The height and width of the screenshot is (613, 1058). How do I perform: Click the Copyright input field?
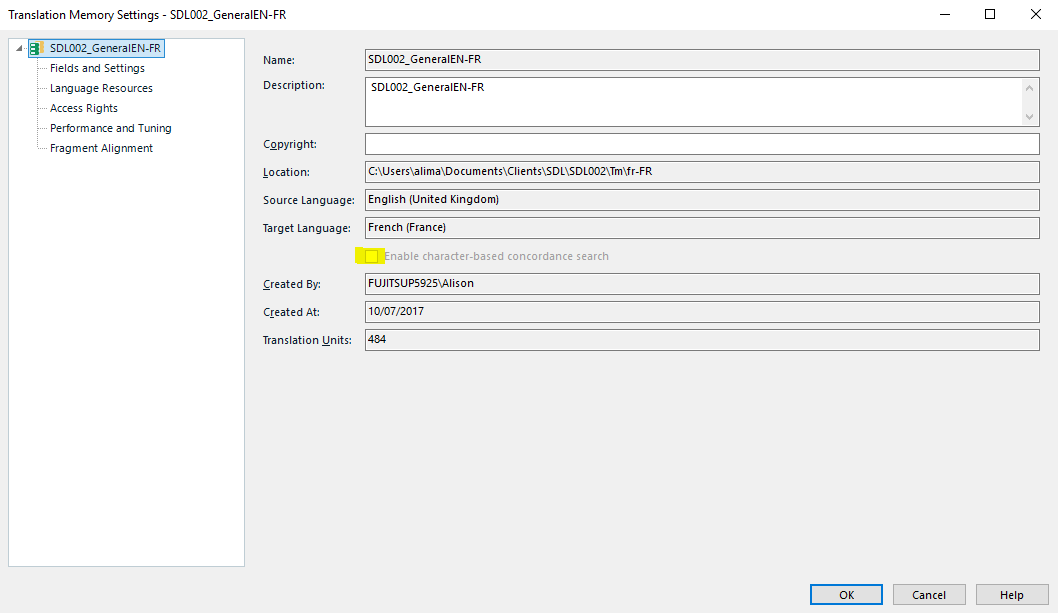coord(702,144)
